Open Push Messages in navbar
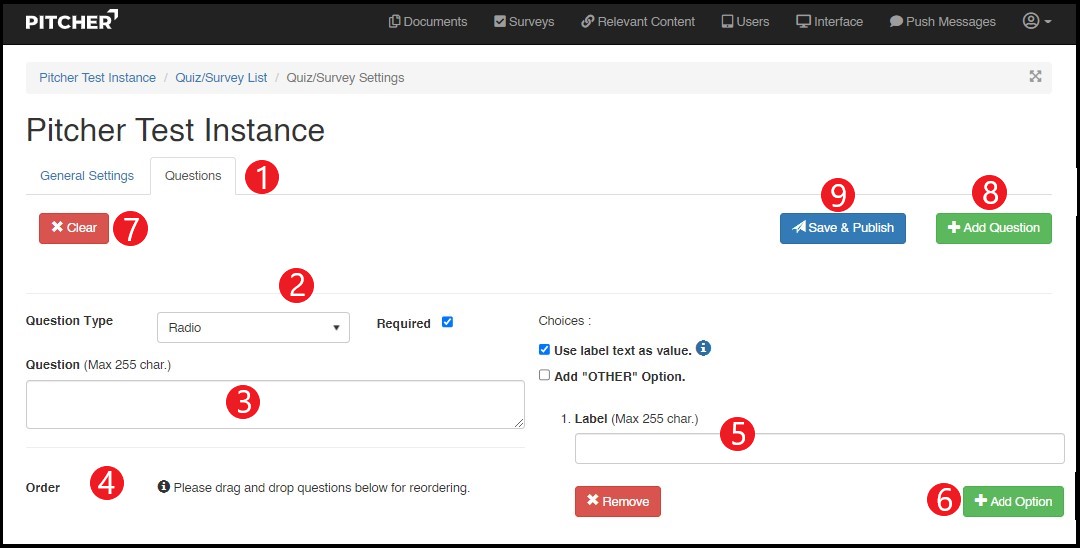 [942, 21]
